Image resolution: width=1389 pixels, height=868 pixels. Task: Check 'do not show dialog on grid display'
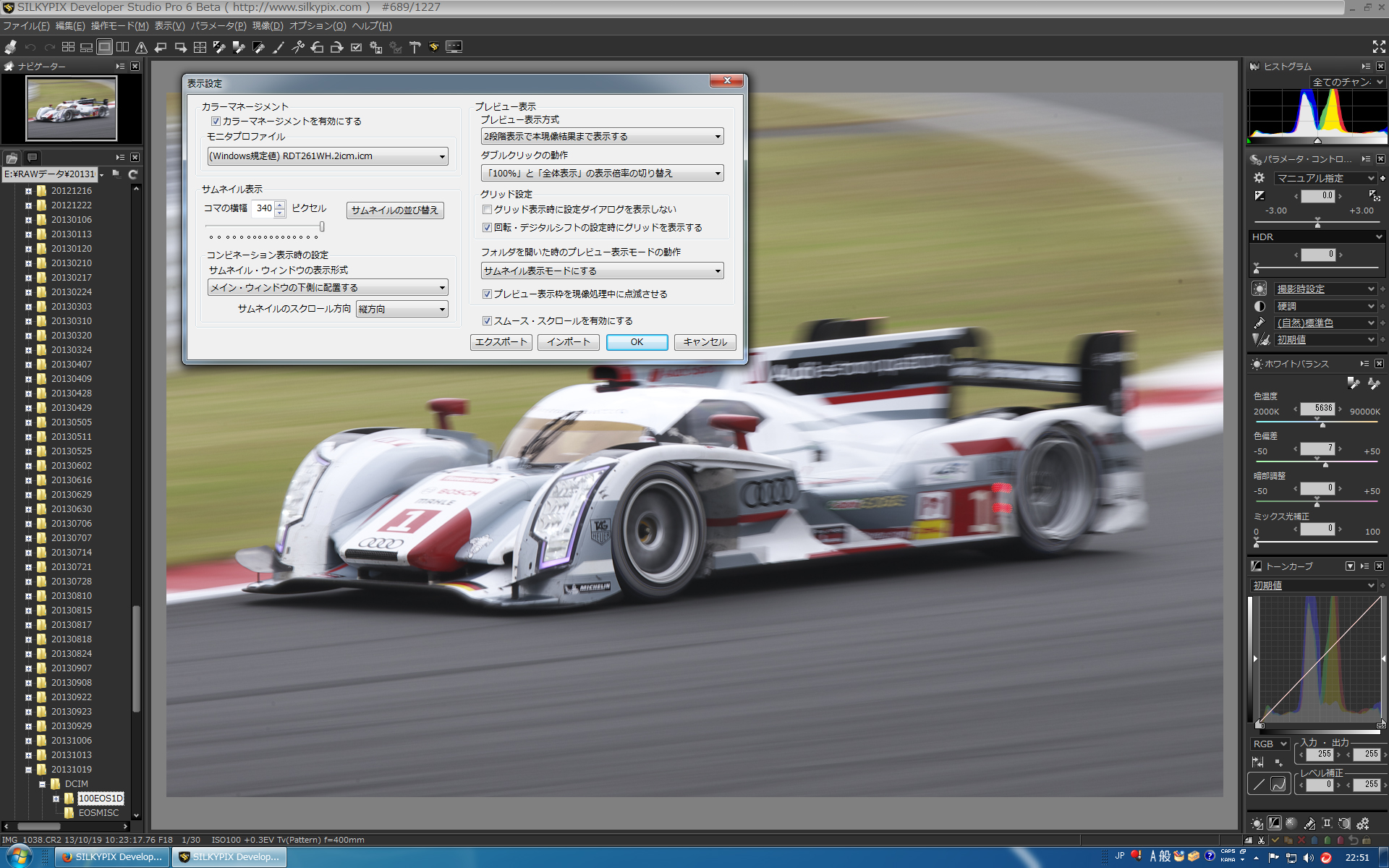click(x=487, y=210)
